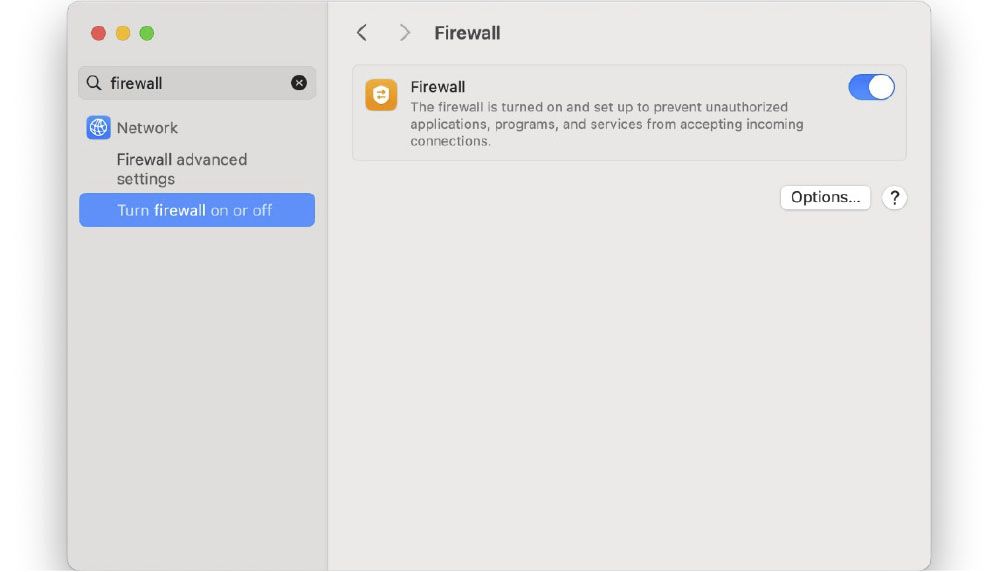Clear the search field with X icon
The image size is (1000, 572).
299,83
